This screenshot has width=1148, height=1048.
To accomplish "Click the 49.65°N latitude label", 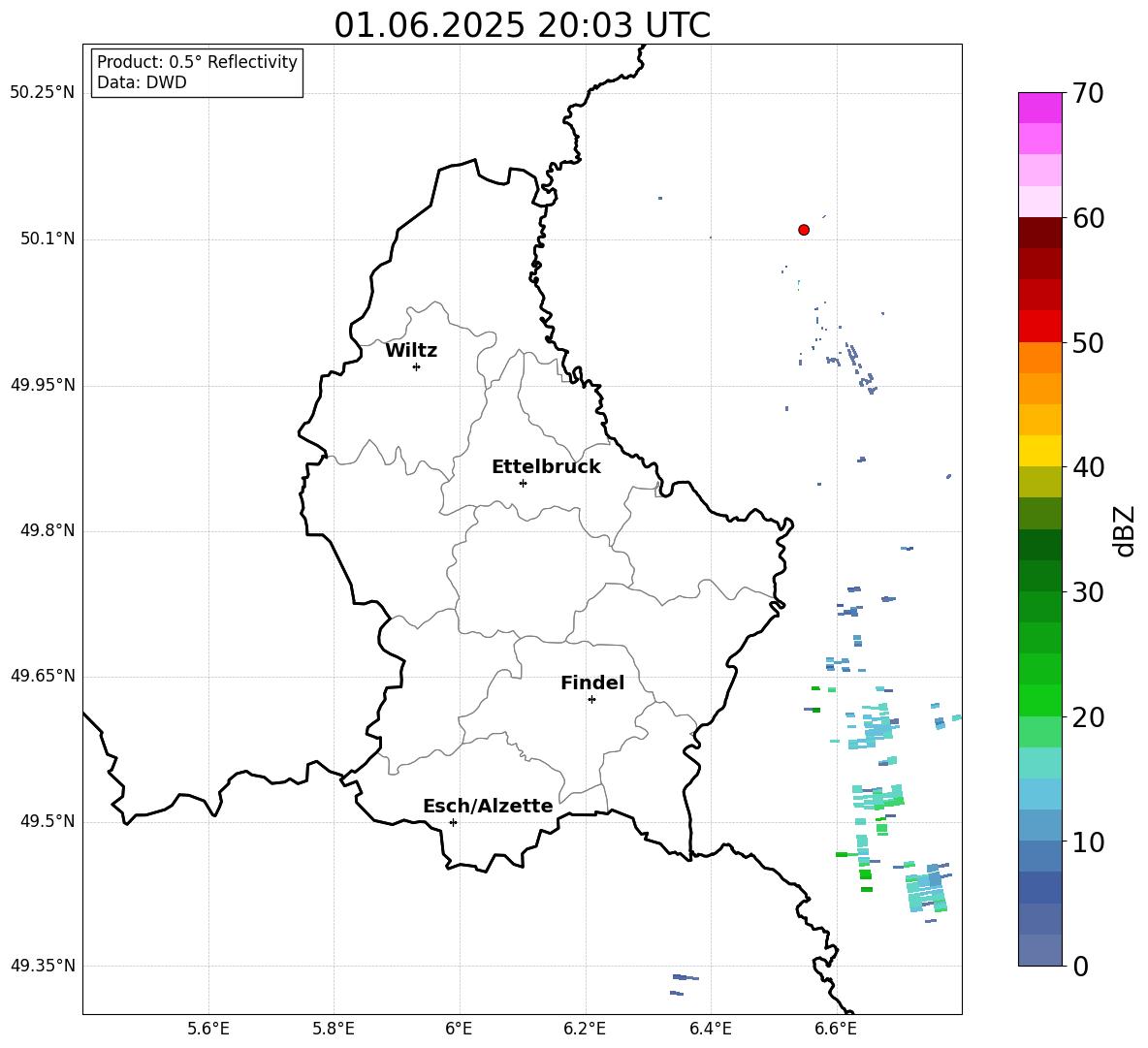I will pyautogui.click(x=43, y=677).
